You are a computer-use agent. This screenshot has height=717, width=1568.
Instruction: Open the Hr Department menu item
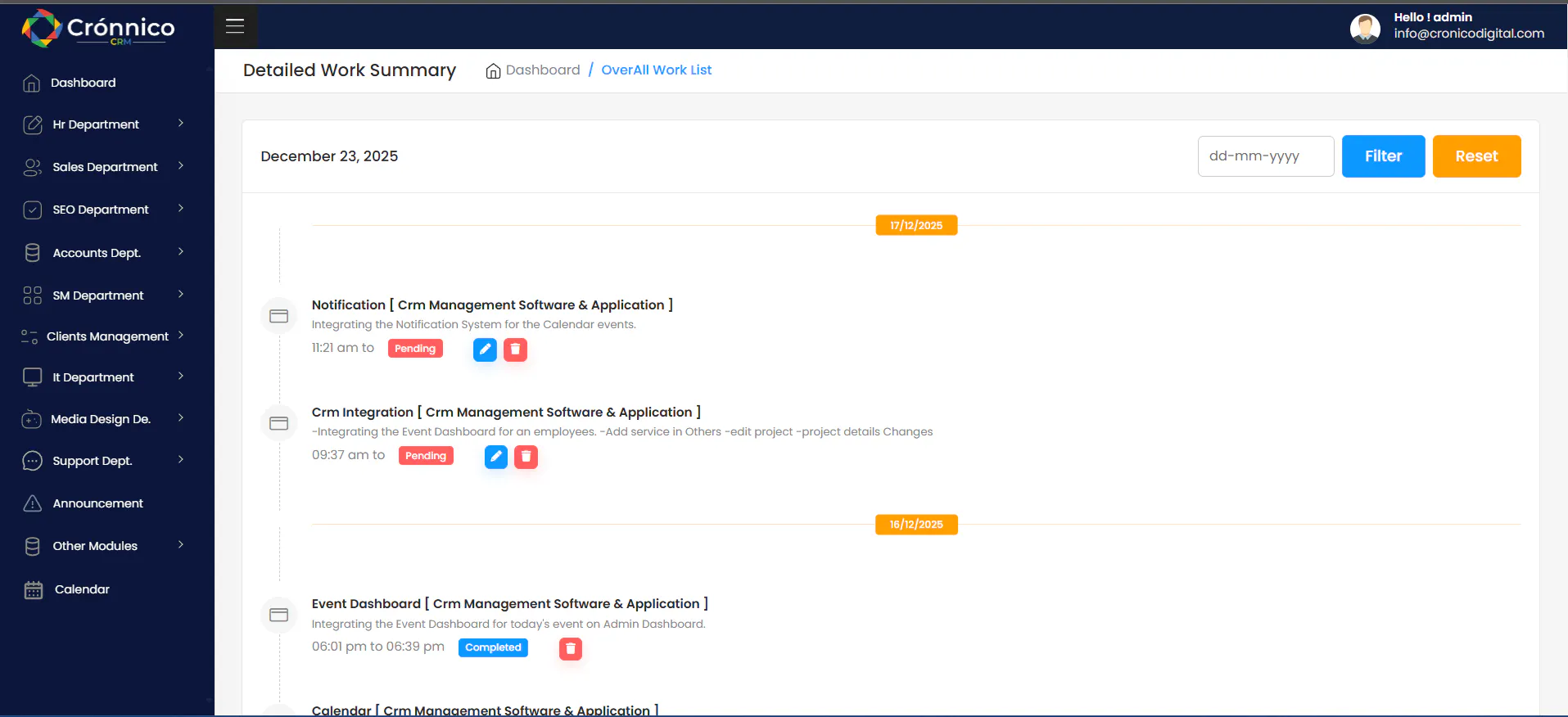pyautogui.click(x=96, y=124)
